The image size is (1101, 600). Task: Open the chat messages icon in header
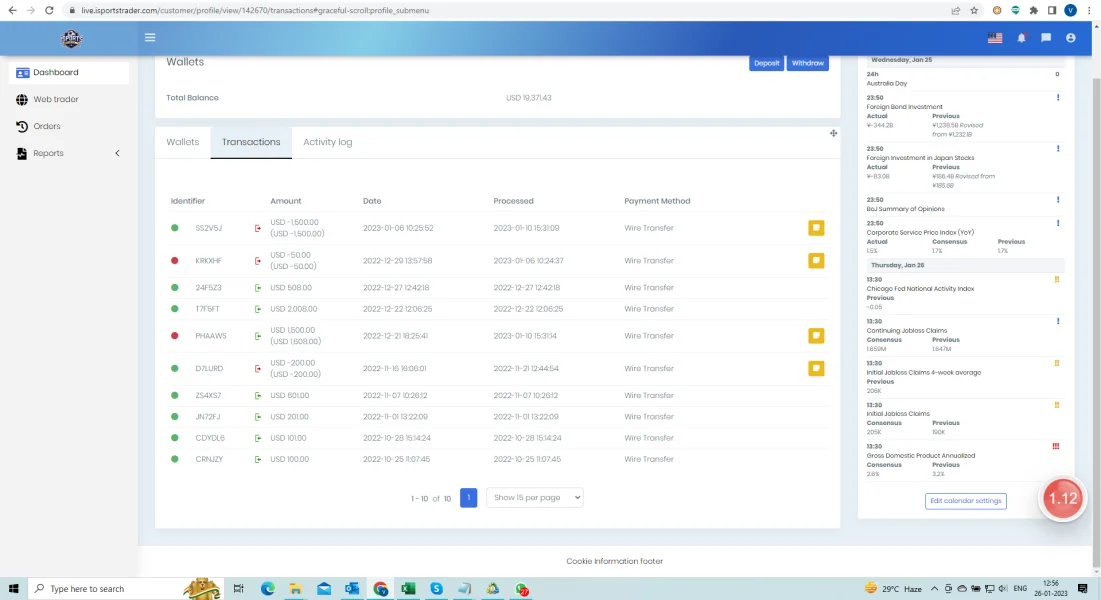point(1046,38)
